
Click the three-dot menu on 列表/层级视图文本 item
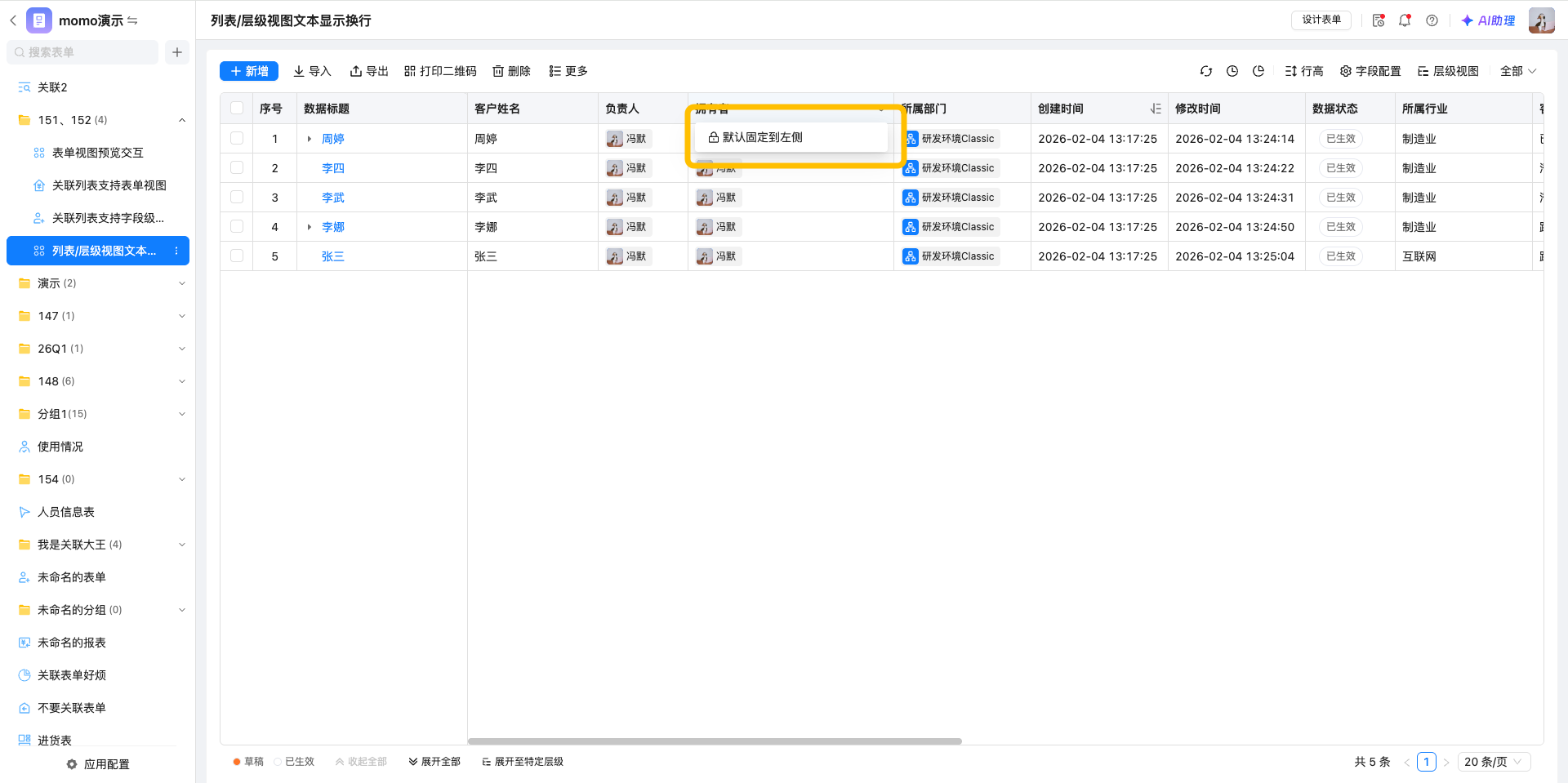pyautogui.click(x=176, y=251)
